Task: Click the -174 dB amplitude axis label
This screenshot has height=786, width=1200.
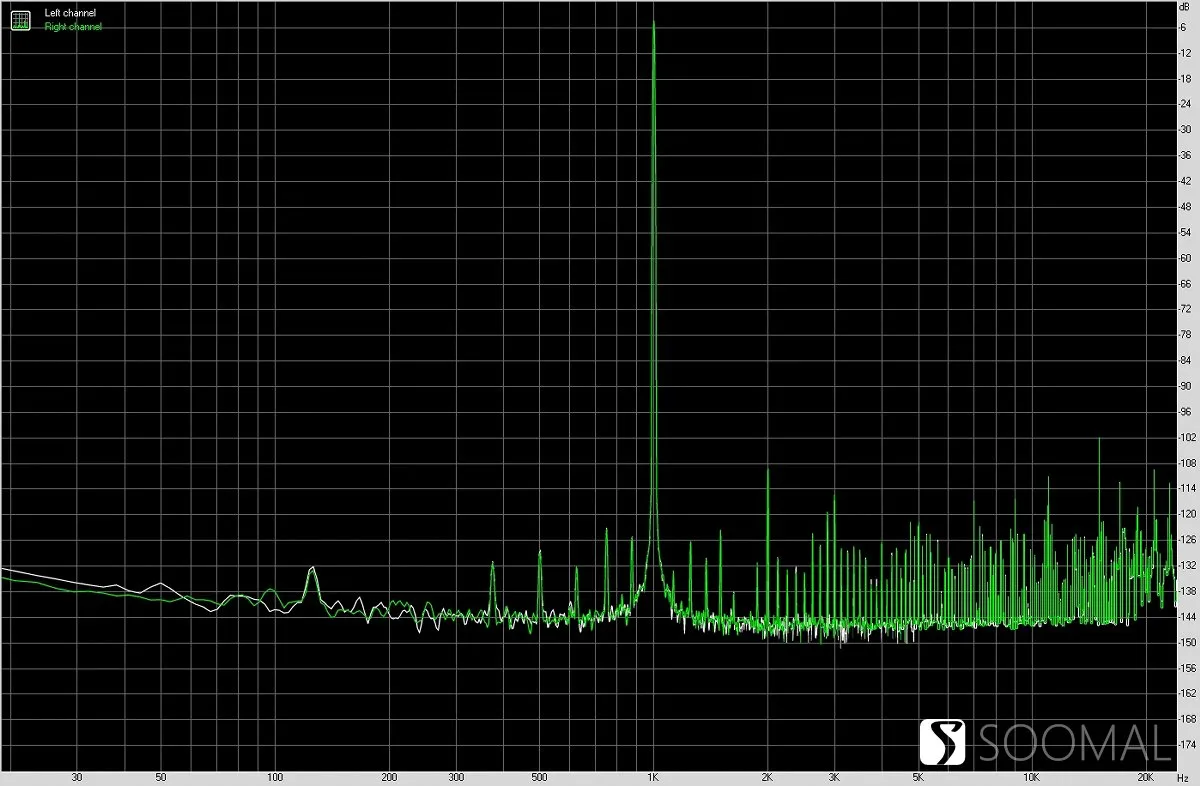Action: pos(1187,745)
